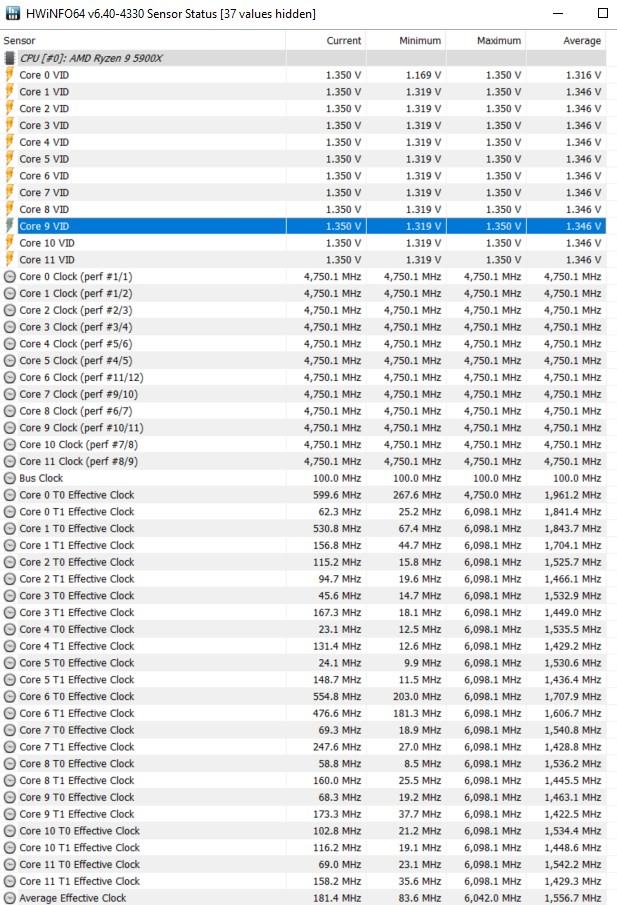Click the clock icon beside Core 11 Clock (perf #8/9)
The image size is (617, 905).
pos(9,461)
